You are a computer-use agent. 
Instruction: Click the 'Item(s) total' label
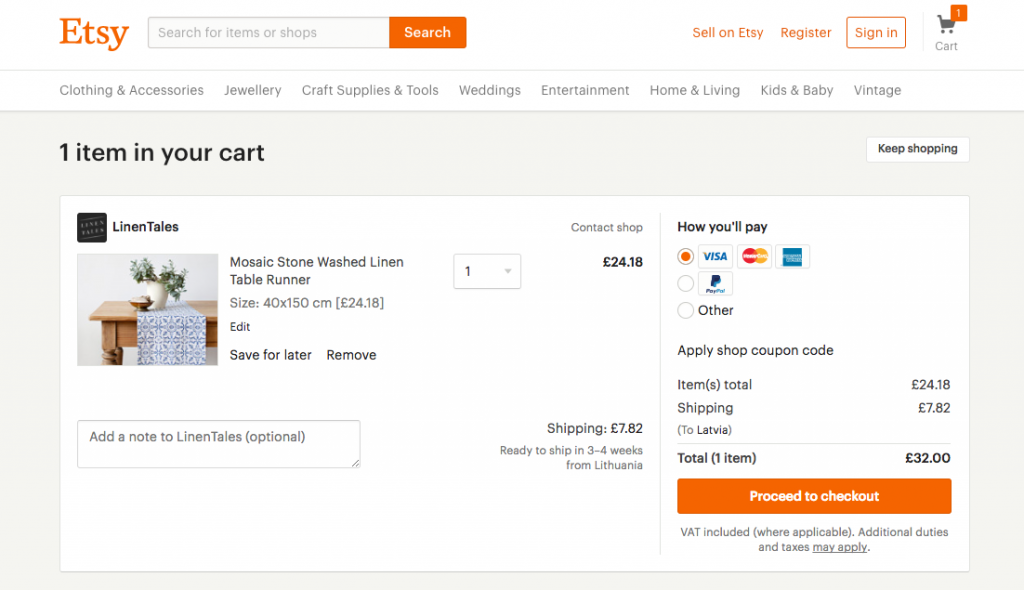pyautogui.click(x=714, y=385)
